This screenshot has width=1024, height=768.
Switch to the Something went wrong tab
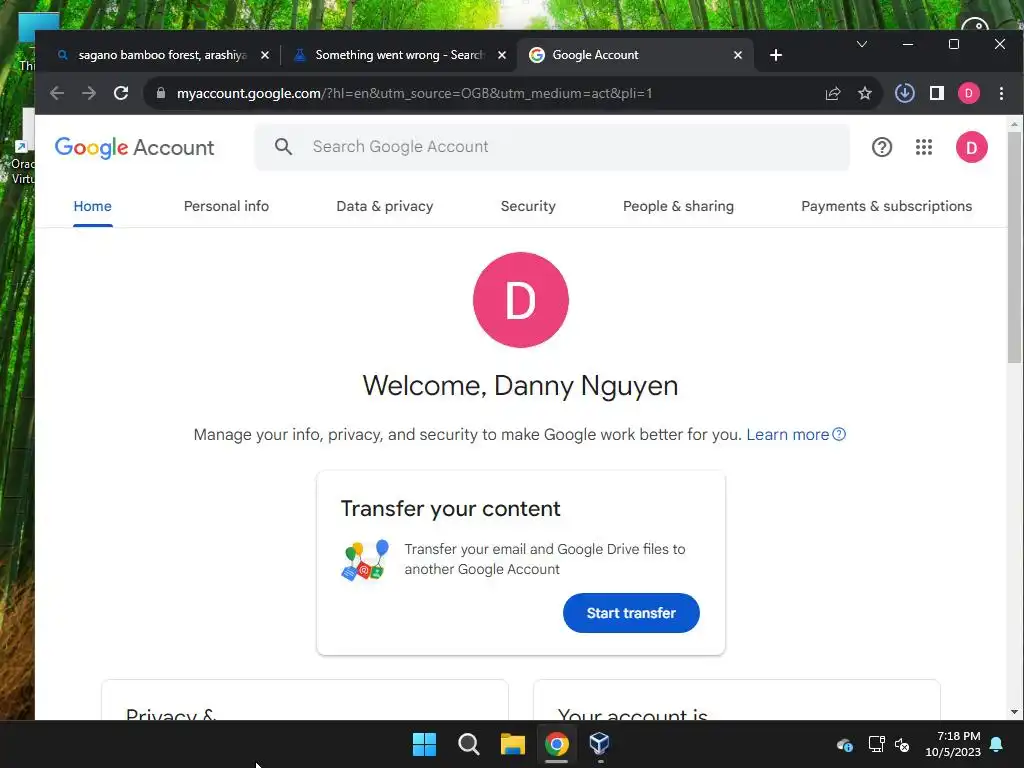pyautogui.click(x=399, y=56)
